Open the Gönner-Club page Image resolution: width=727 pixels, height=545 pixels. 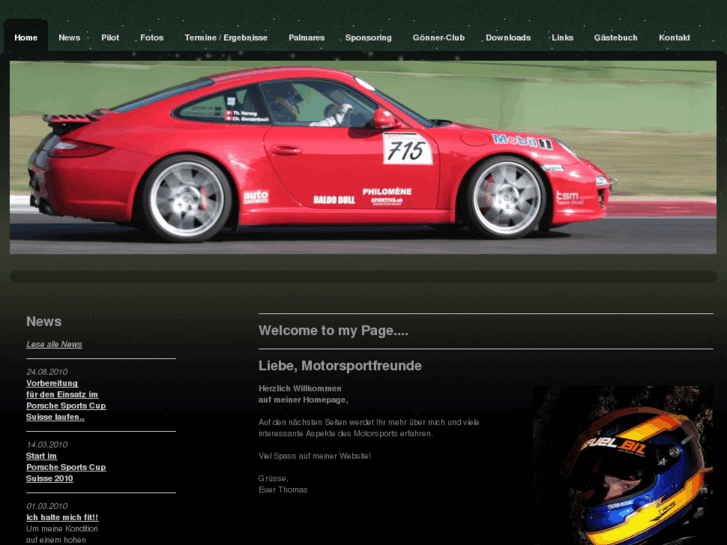(x=439, y=38)
